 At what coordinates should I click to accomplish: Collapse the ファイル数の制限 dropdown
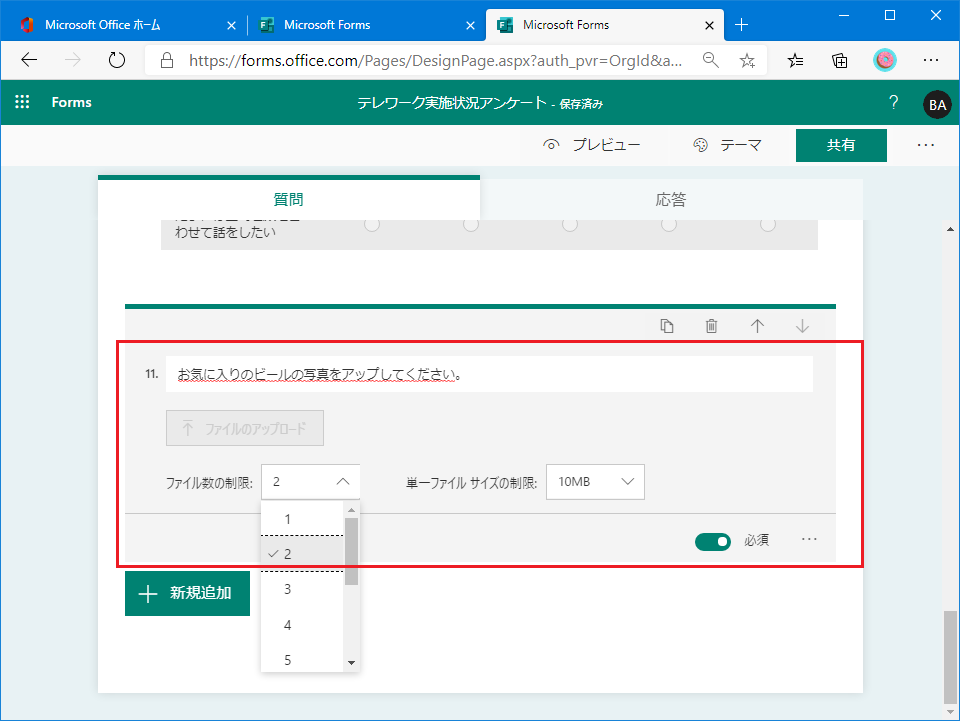click(310, 481)
